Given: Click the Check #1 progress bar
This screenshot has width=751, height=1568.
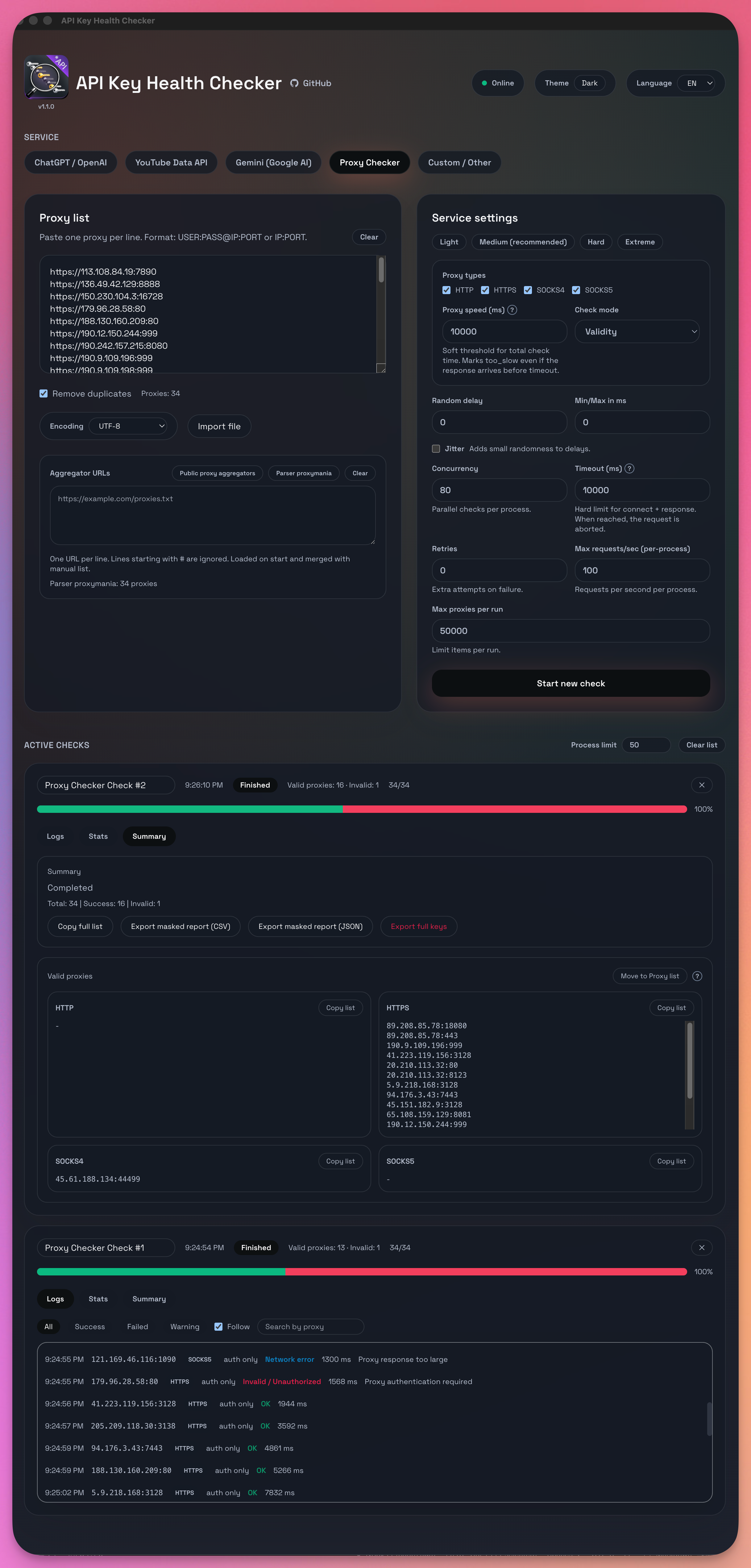Looking at the screenshot, I should coord(365,1271).
